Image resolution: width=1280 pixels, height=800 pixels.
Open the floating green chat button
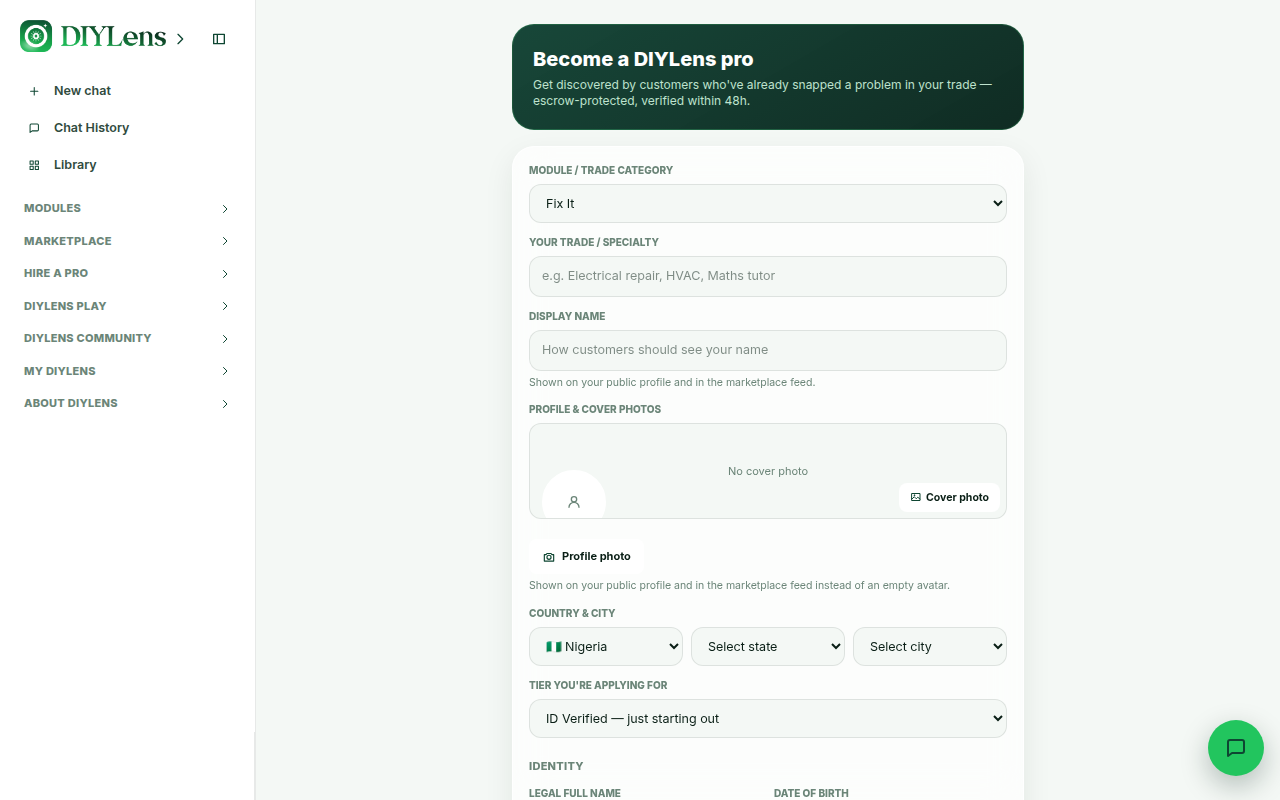(1236, 748)
